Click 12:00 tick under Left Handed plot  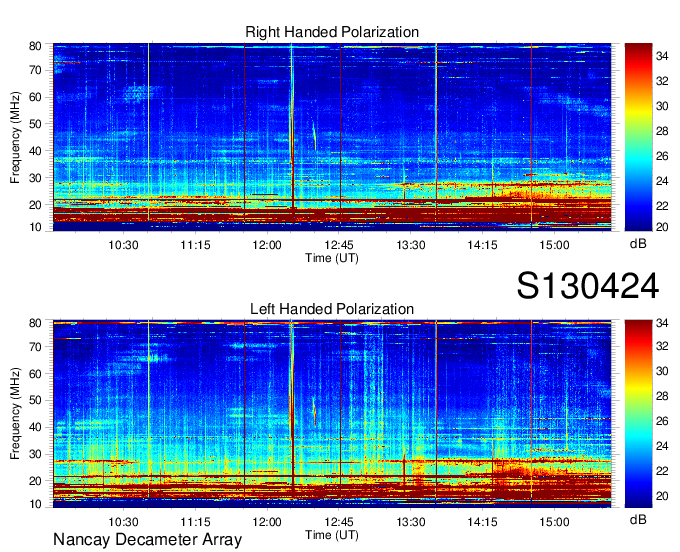point(267,522)
